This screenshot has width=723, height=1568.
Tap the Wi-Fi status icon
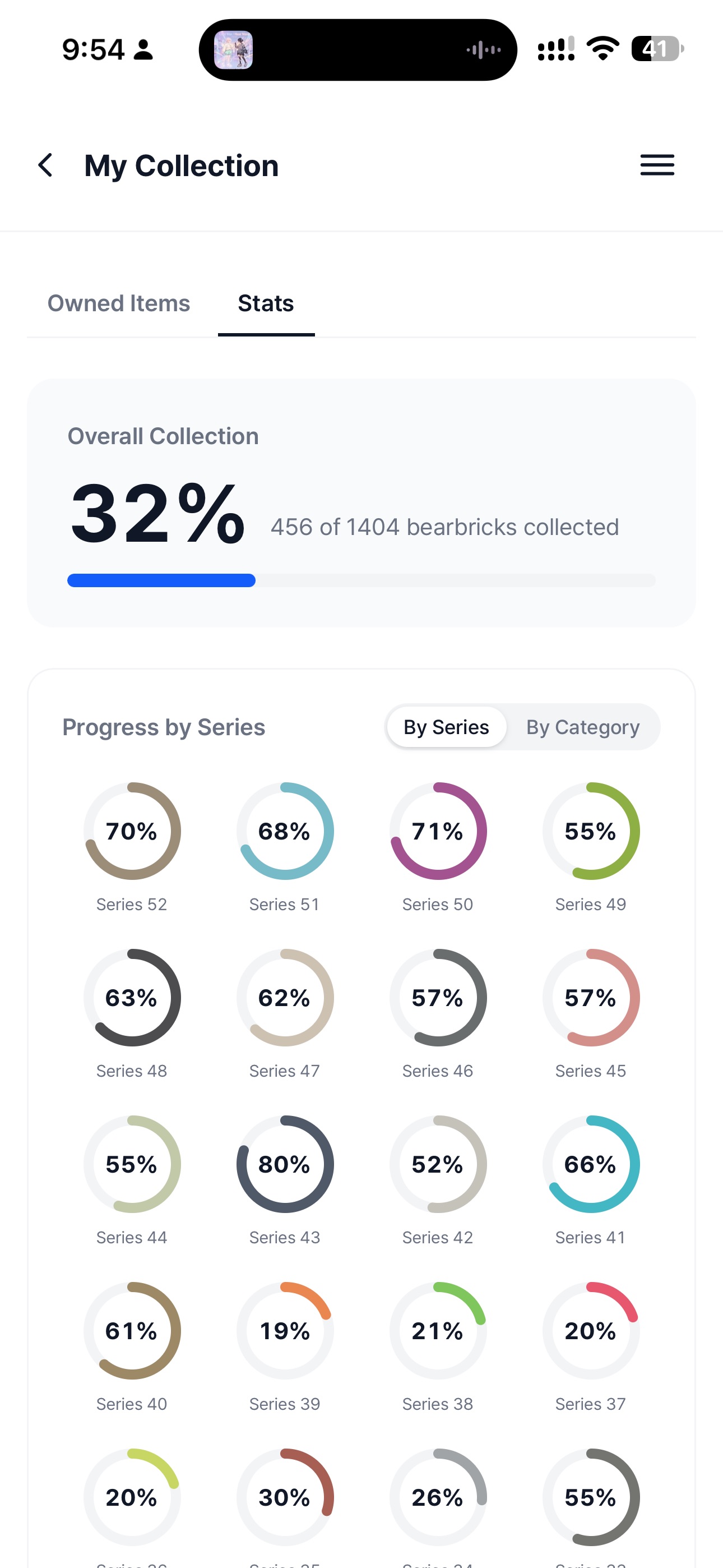602,49
